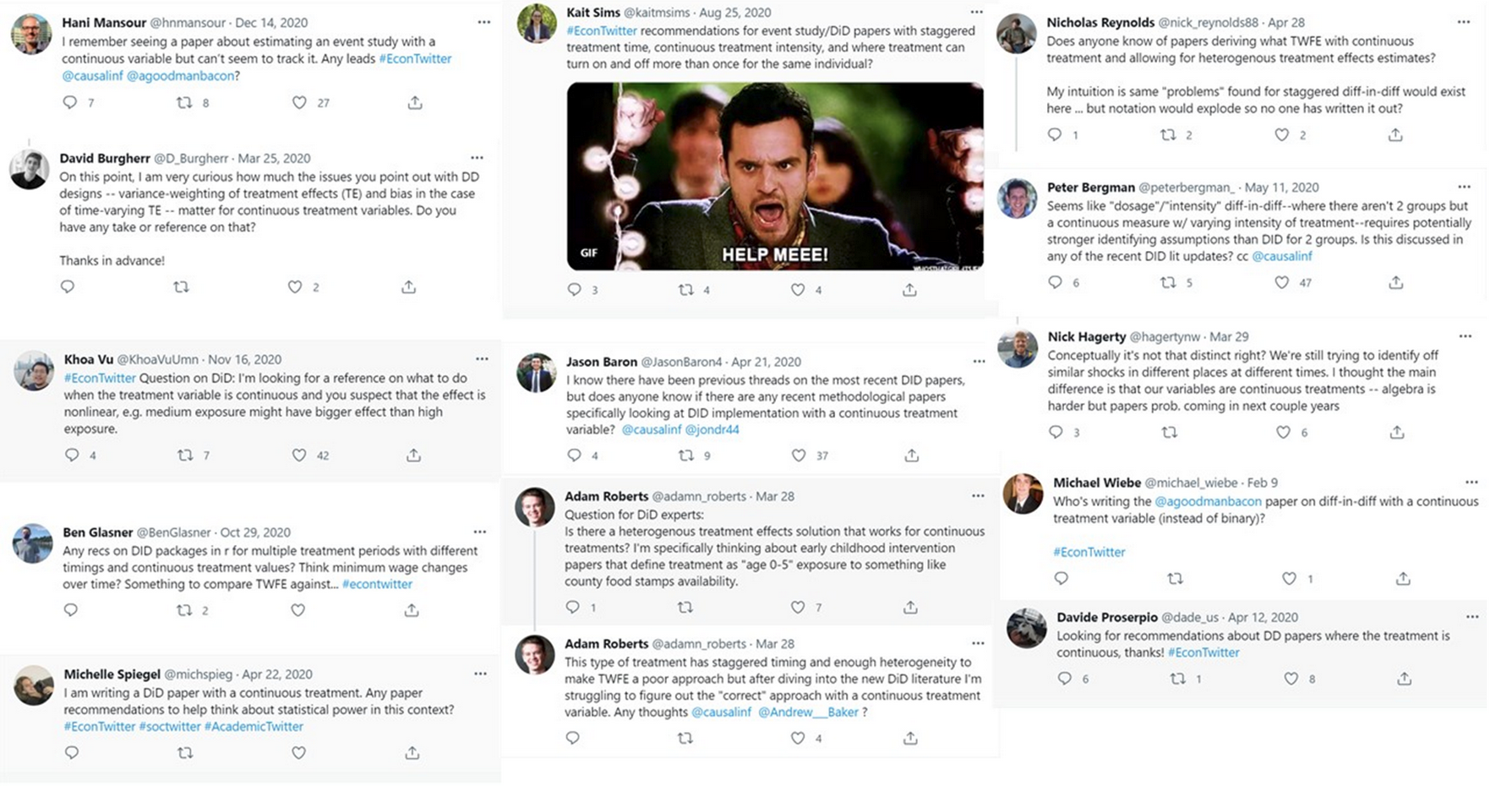Like Hani Mansour's tweet with 27 likes
This screenshot has height=786, width=1512.
pyautogui.click(x=299, y=102)
